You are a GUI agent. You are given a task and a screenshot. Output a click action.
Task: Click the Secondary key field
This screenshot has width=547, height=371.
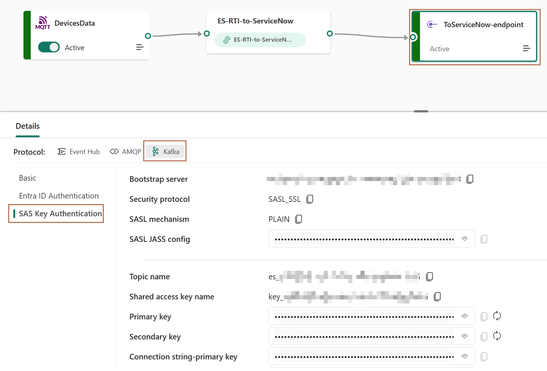click(x=371, y=336)
